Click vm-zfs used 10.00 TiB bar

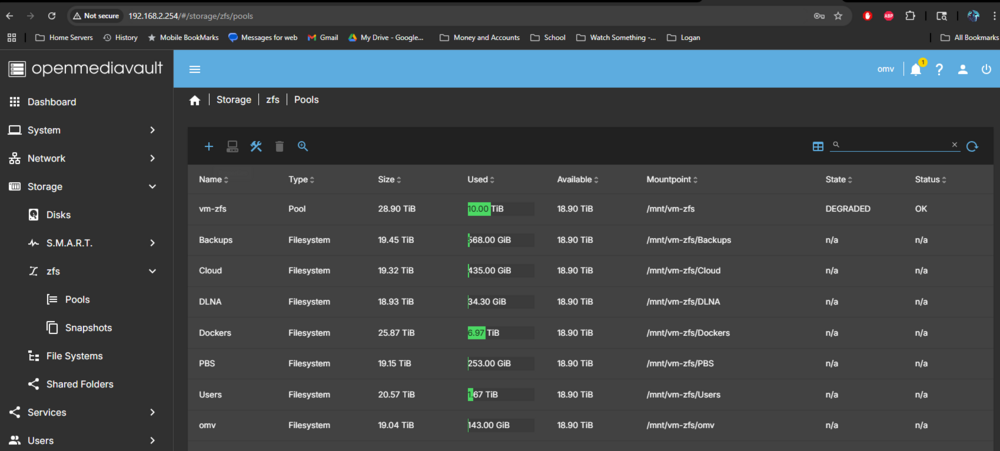point(501,209)
